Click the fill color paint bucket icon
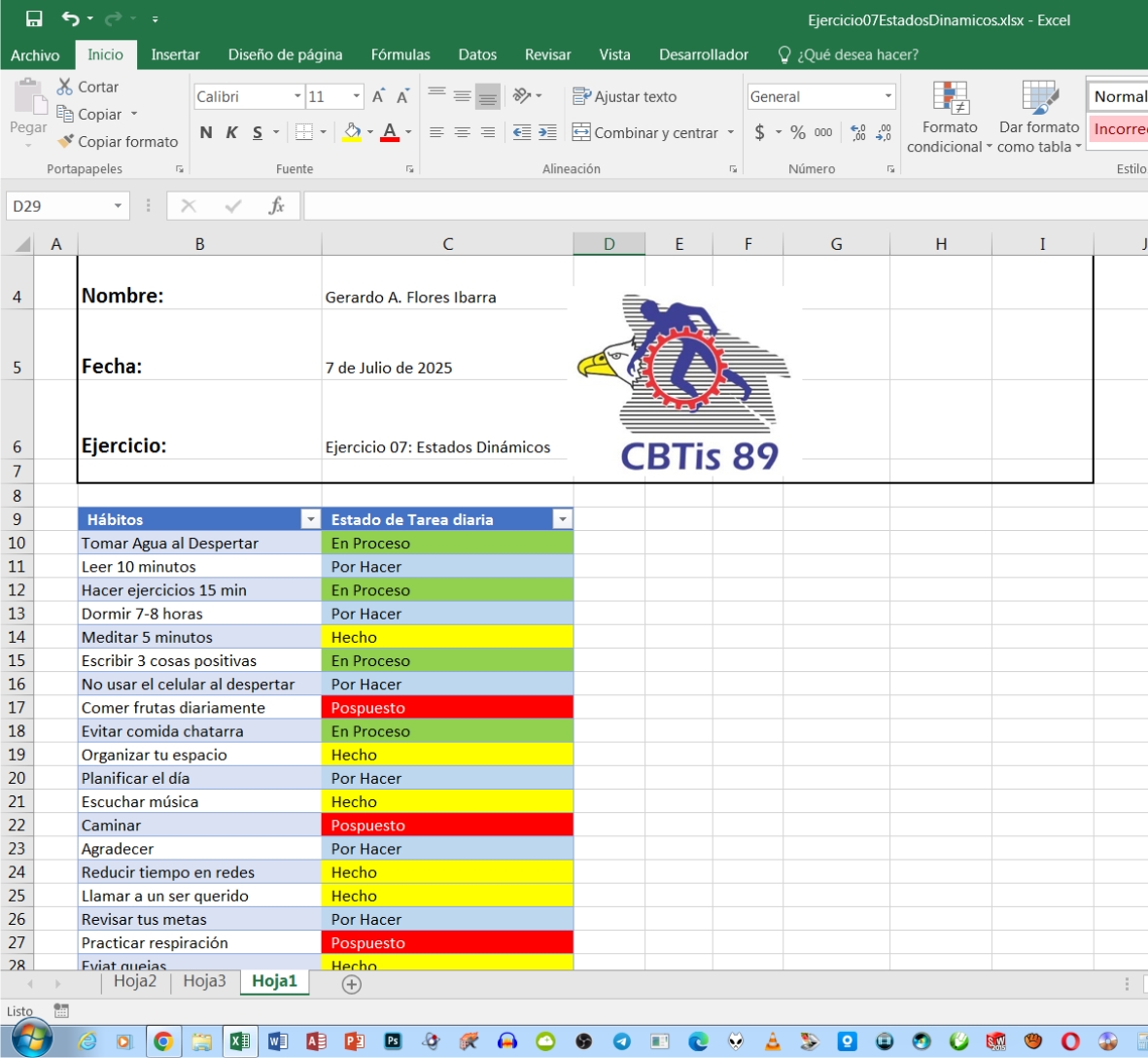1148x1058 pixels. (352, 132)
